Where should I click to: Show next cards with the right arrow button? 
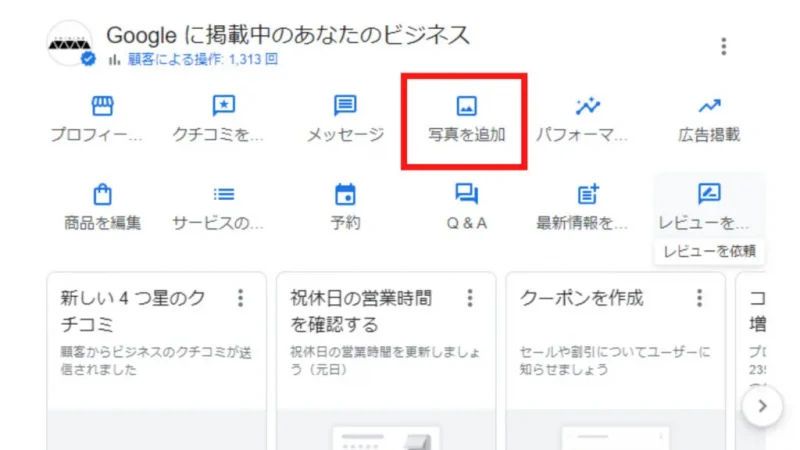click(762, 406)
